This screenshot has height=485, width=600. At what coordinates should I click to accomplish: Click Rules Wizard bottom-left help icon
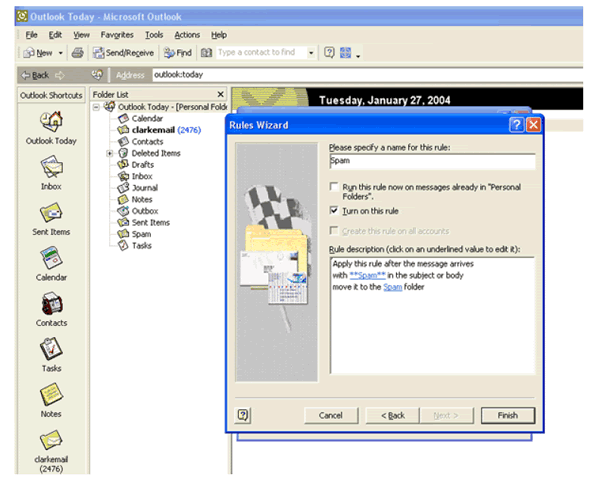[x=243, y=415]
